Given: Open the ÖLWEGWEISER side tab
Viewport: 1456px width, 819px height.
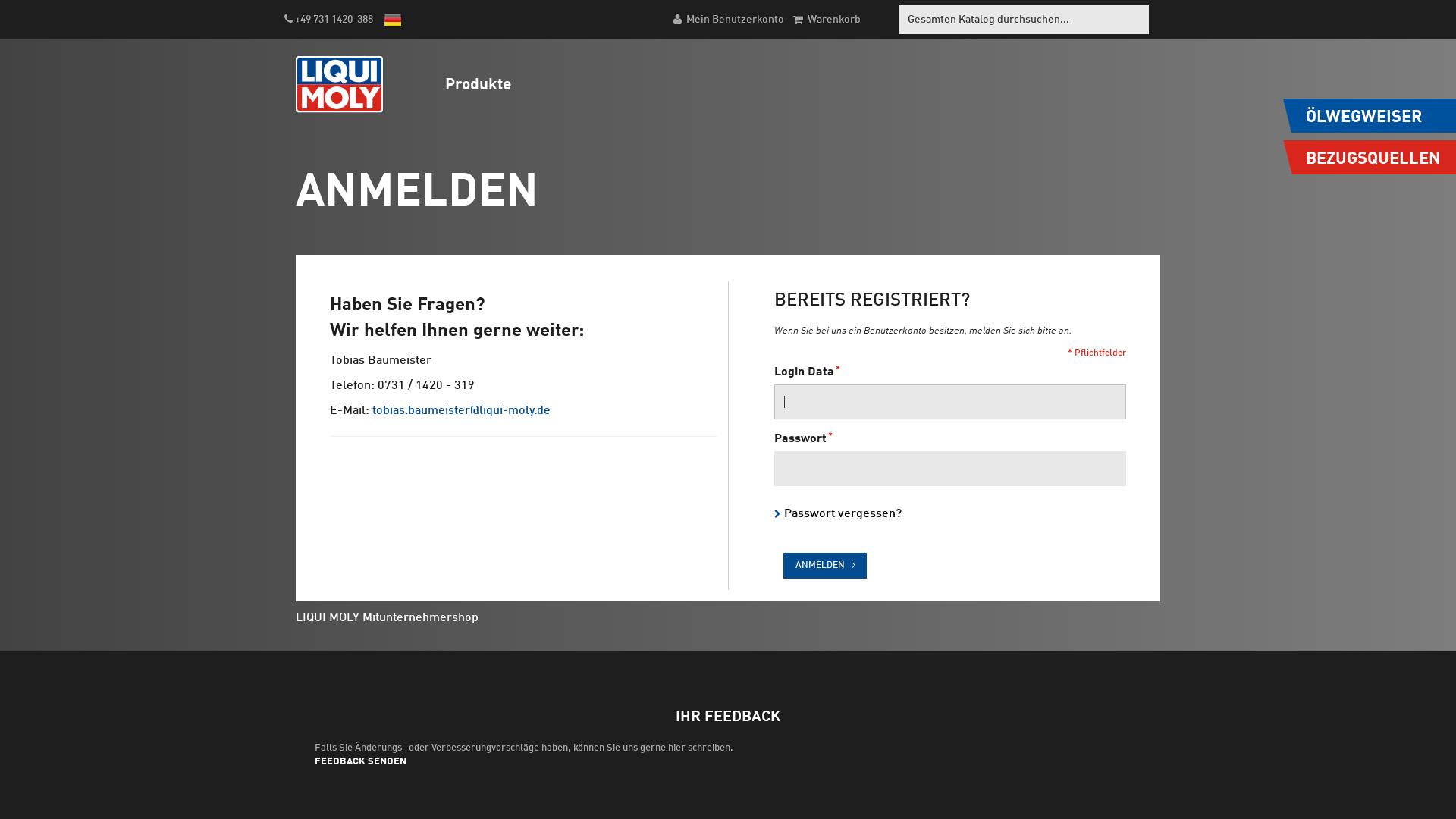Looking at the screenshot, I should (1370, 116).
